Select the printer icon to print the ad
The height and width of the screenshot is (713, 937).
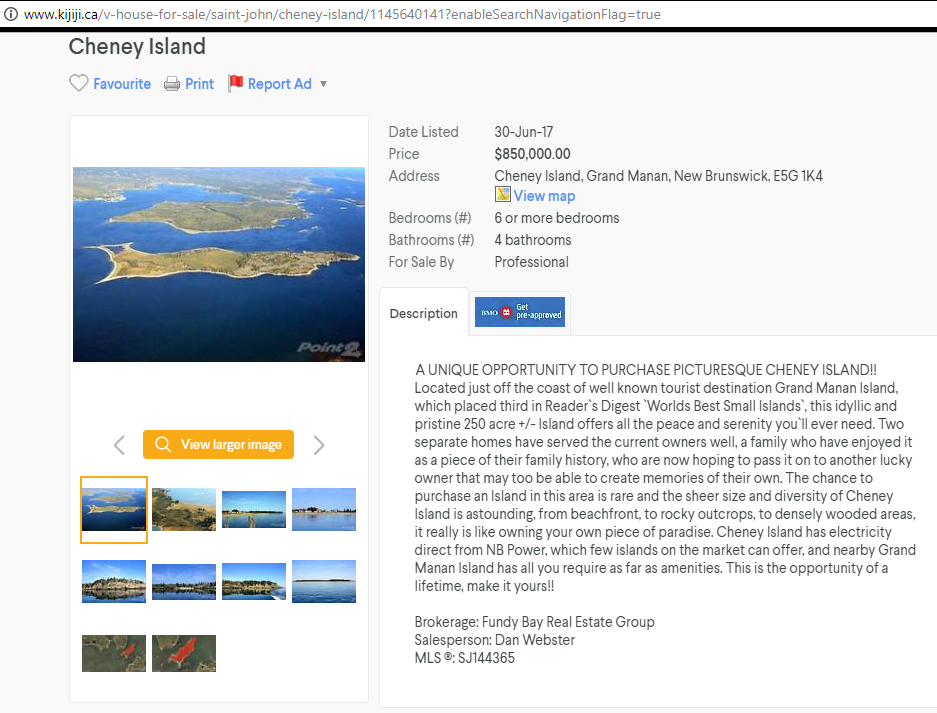click(x=170, y=83)
